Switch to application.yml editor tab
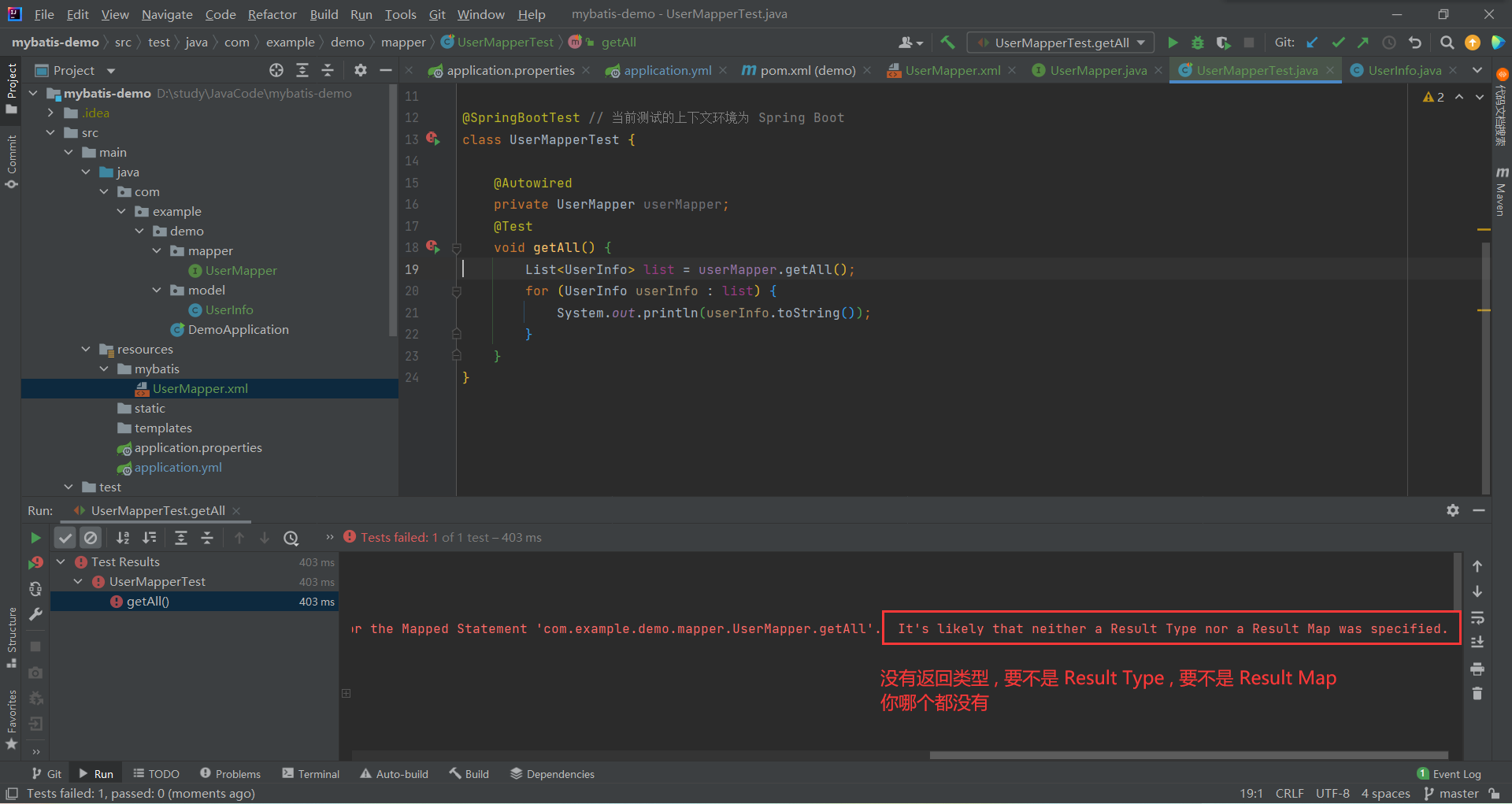The image size is (1512, 804). [667, 70]
